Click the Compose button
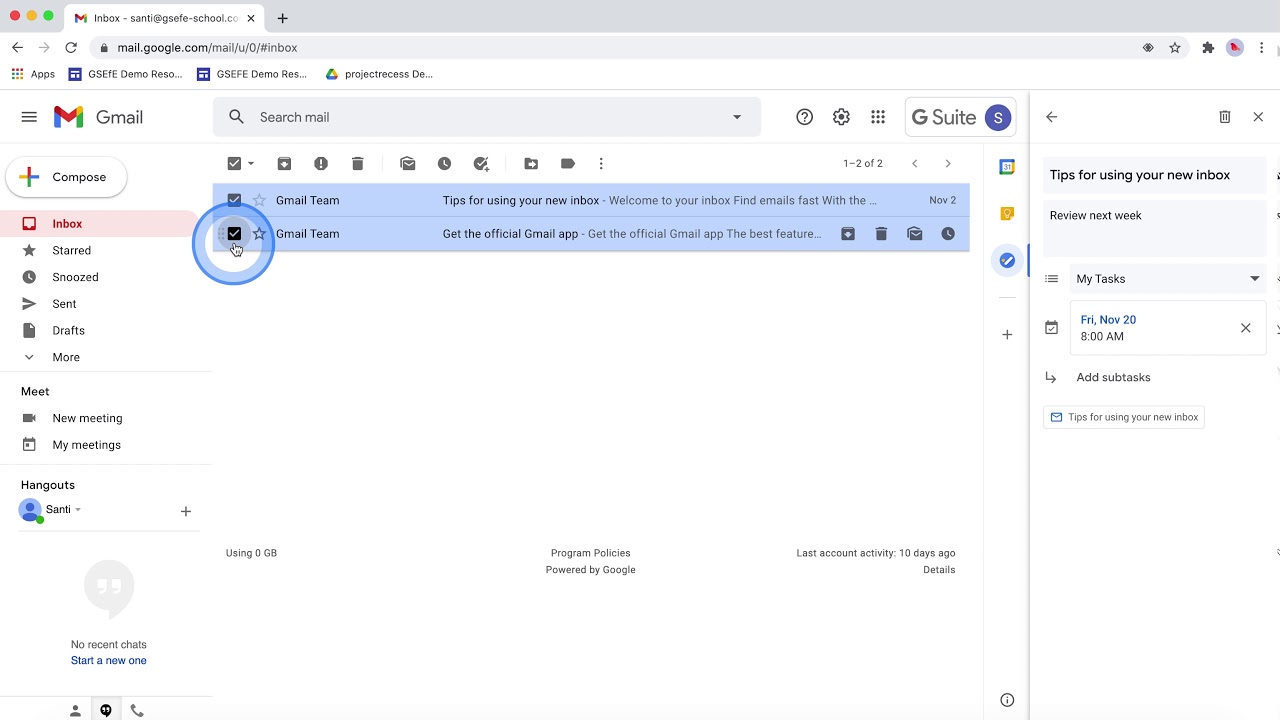Viewport: 1280px width, 720px height. tap(66, 177)
